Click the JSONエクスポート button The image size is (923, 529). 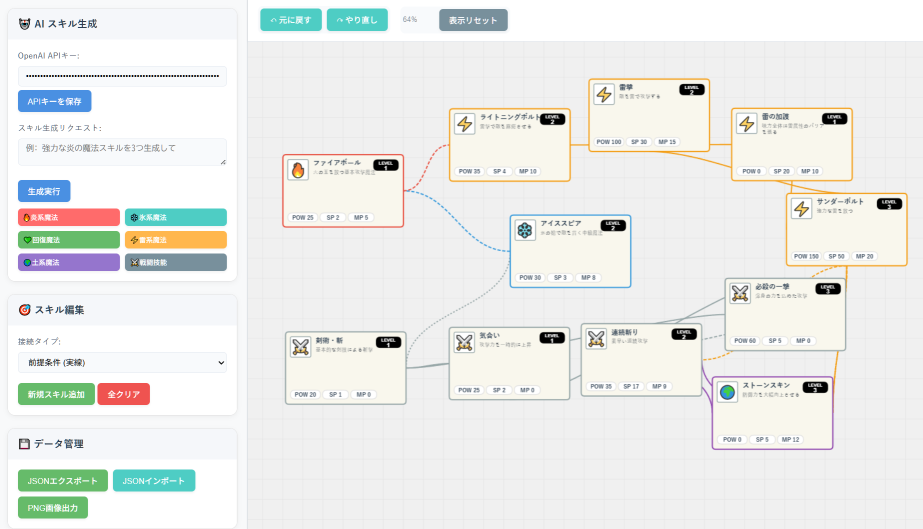62,481
